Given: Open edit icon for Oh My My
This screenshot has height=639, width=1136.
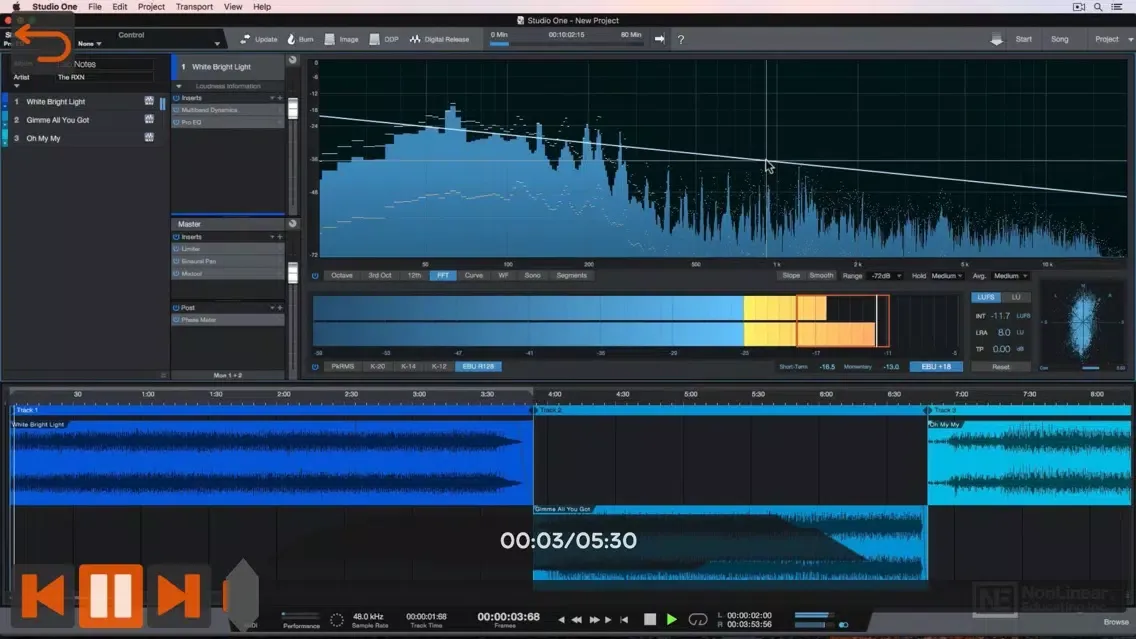Looking at the screenshot, I should (x=149, y=138).
